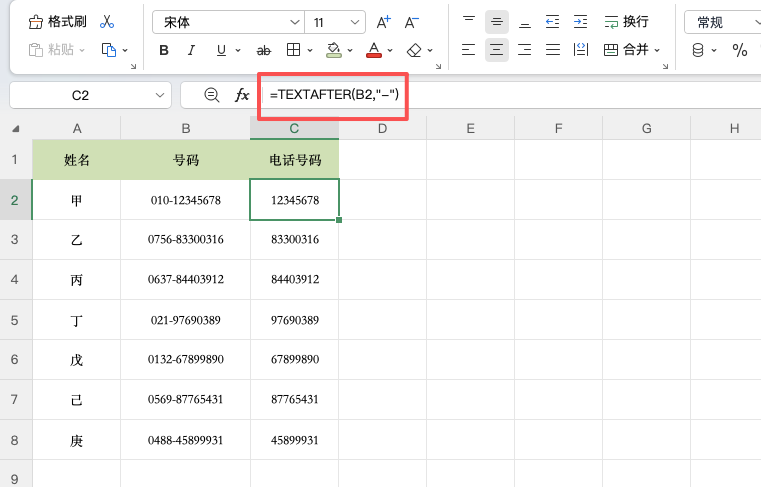The width and height of the screenshot is (761, 487).
Task: Select row 5 header
Action: coord(16,320)
